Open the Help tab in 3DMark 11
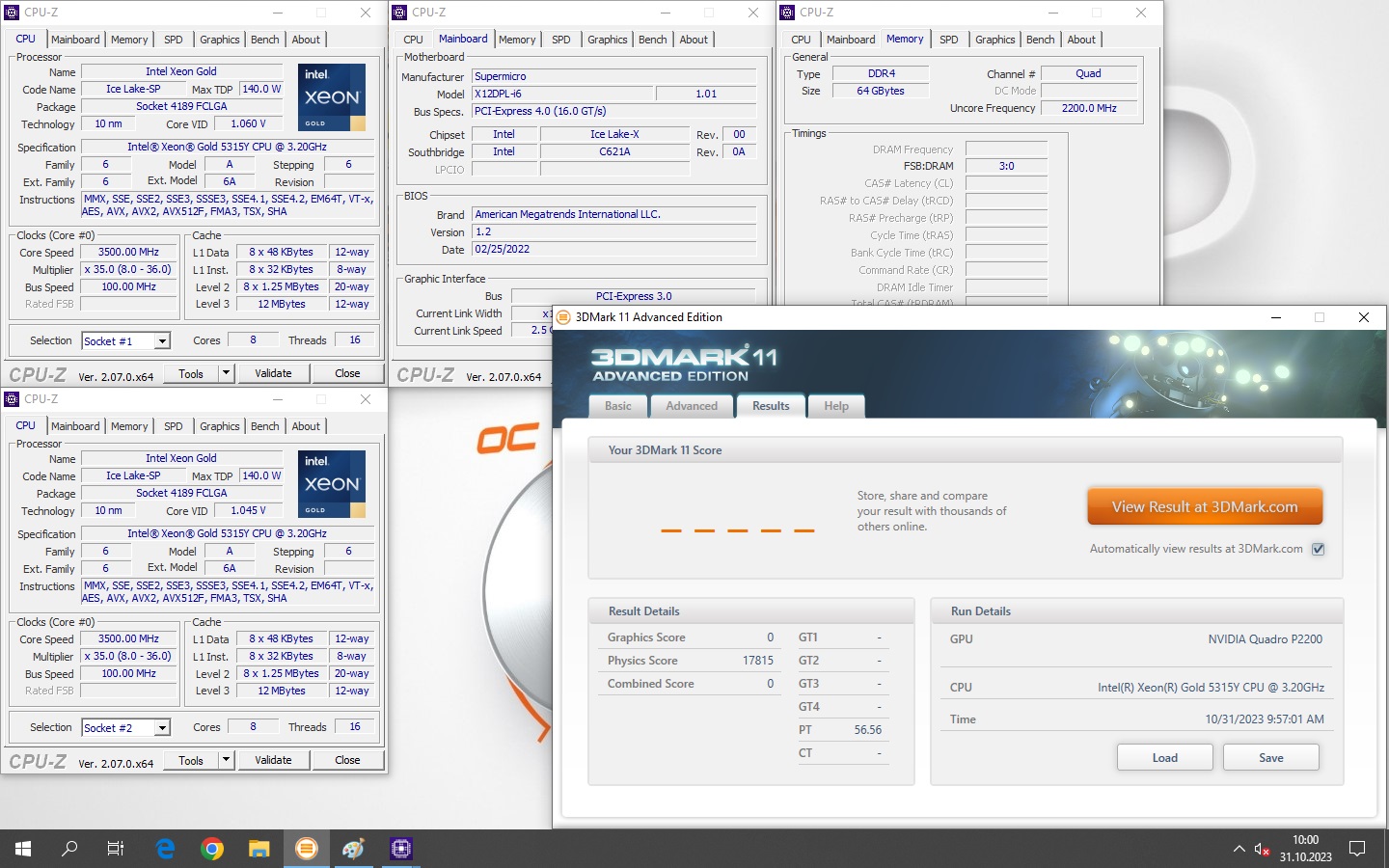Image resolution: width=1389 pixels, height=868 pixels. (836, 406)
